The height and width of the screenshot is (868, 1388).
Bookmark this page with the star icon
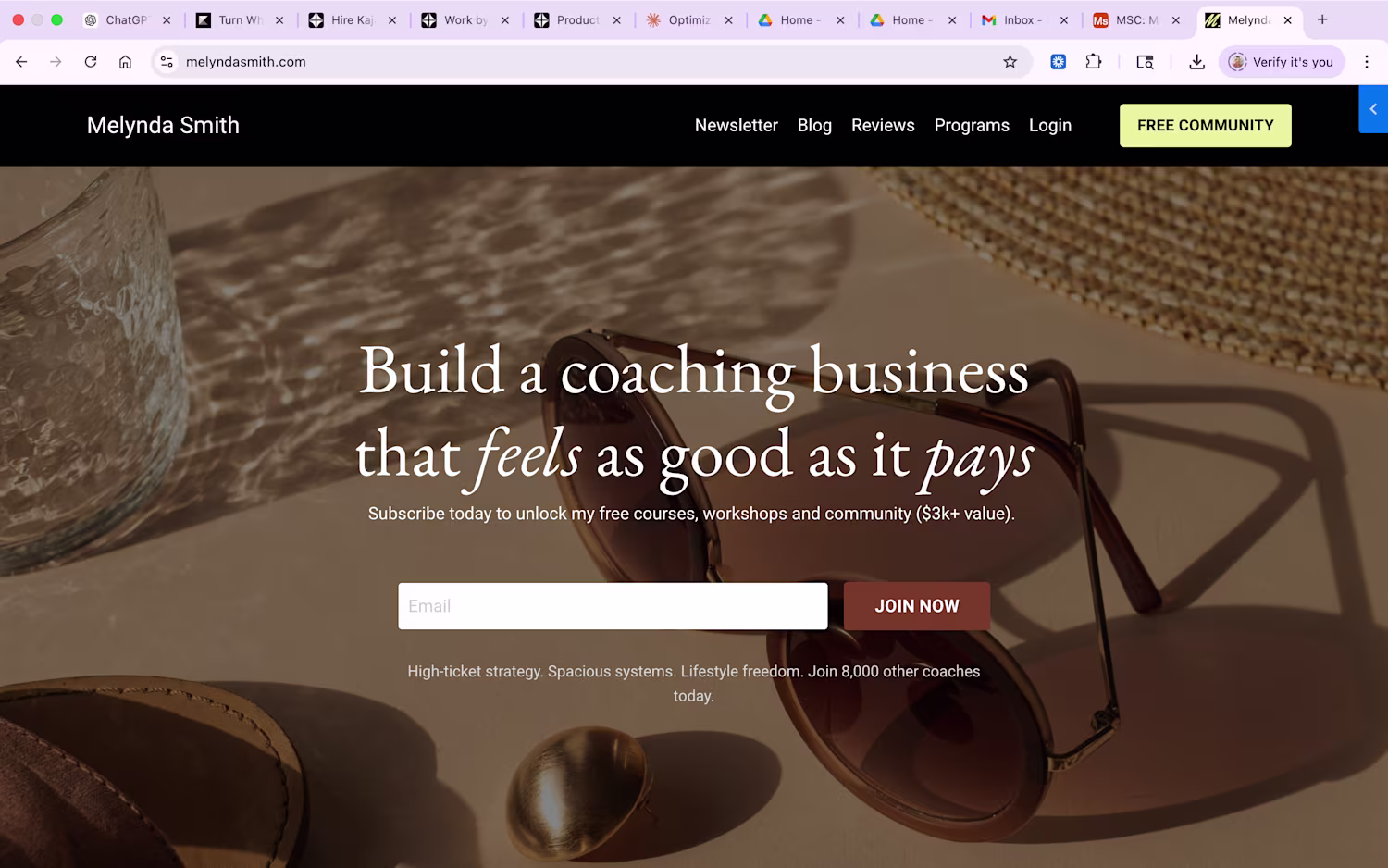[1010, 62]
